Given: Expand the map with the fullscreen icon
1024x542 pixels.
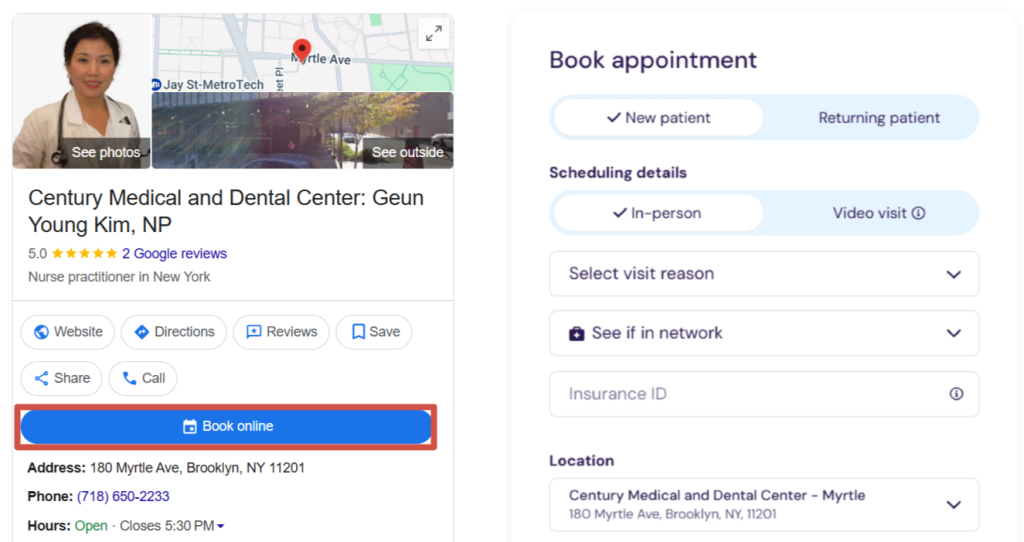Looking at the screenshot, I should 433,33.
